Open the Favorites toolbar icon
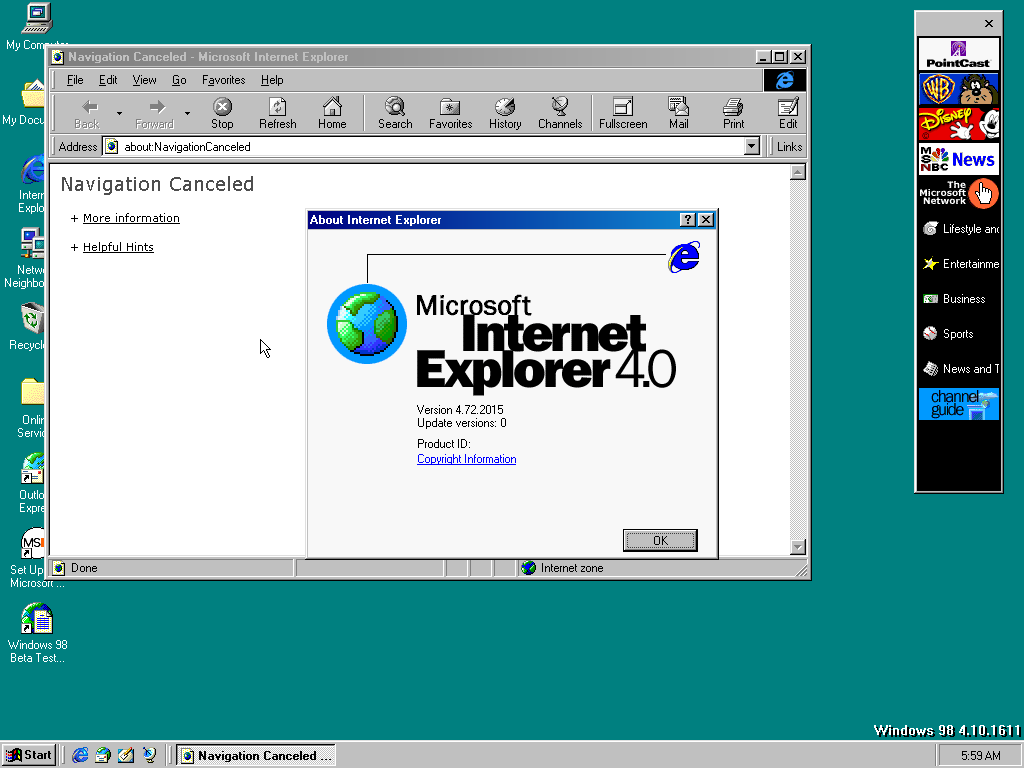This screenshot has width=1024, height=768. pyautogui.click(x=451, y=114)
